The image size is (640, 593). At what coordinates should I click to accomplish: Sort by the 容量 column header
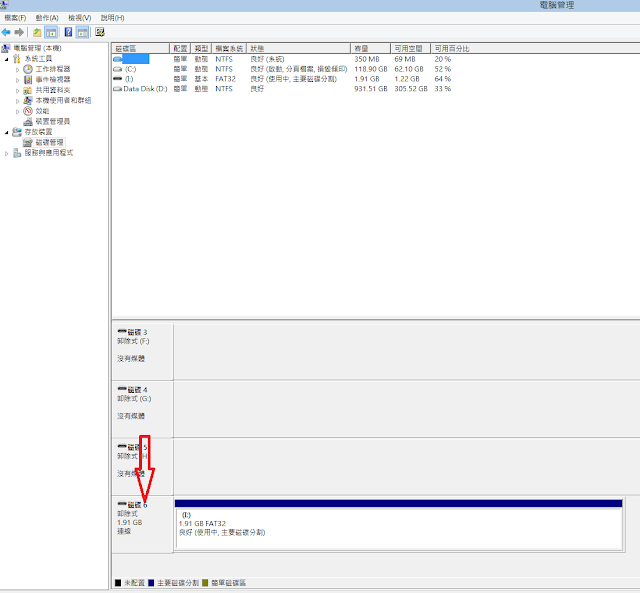pyautogui.click(x=370, y=49)
